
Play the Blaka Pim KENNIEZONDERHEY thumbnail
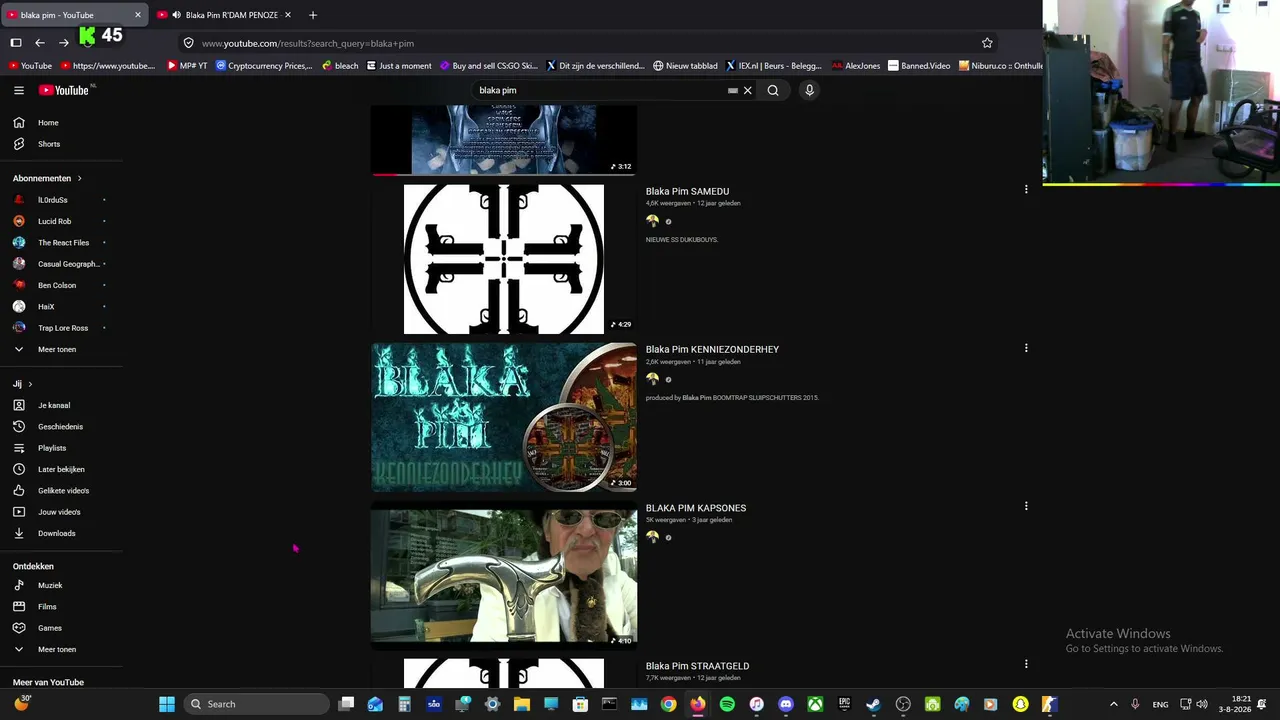[x=504, y=417]
